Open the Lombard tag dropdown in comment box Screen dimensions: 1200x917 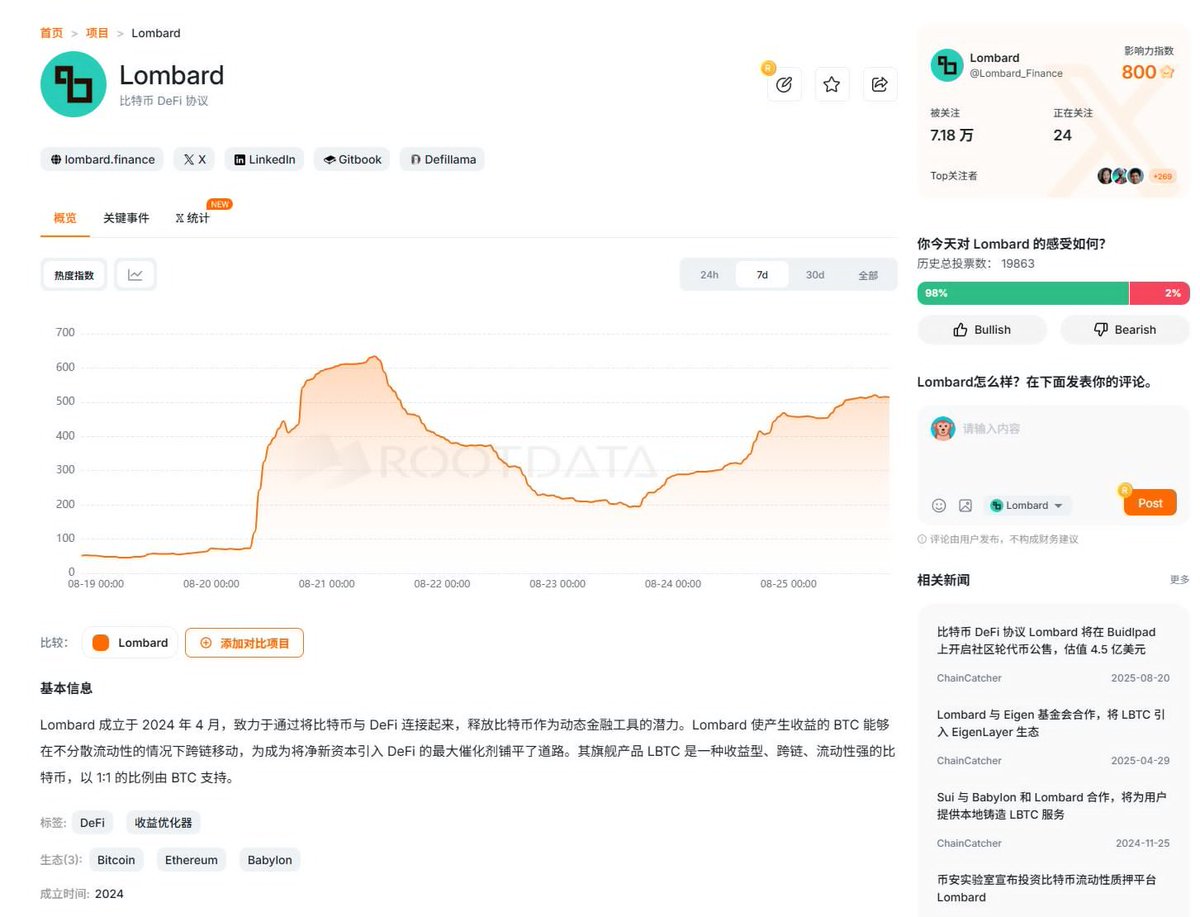pyautogui.click(x=1027, y=505)
